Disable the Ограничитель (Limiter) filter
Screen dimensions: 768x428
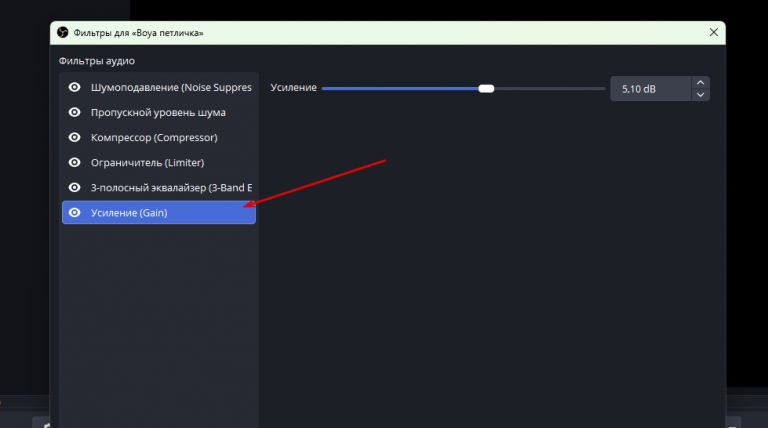coord(74,162)
